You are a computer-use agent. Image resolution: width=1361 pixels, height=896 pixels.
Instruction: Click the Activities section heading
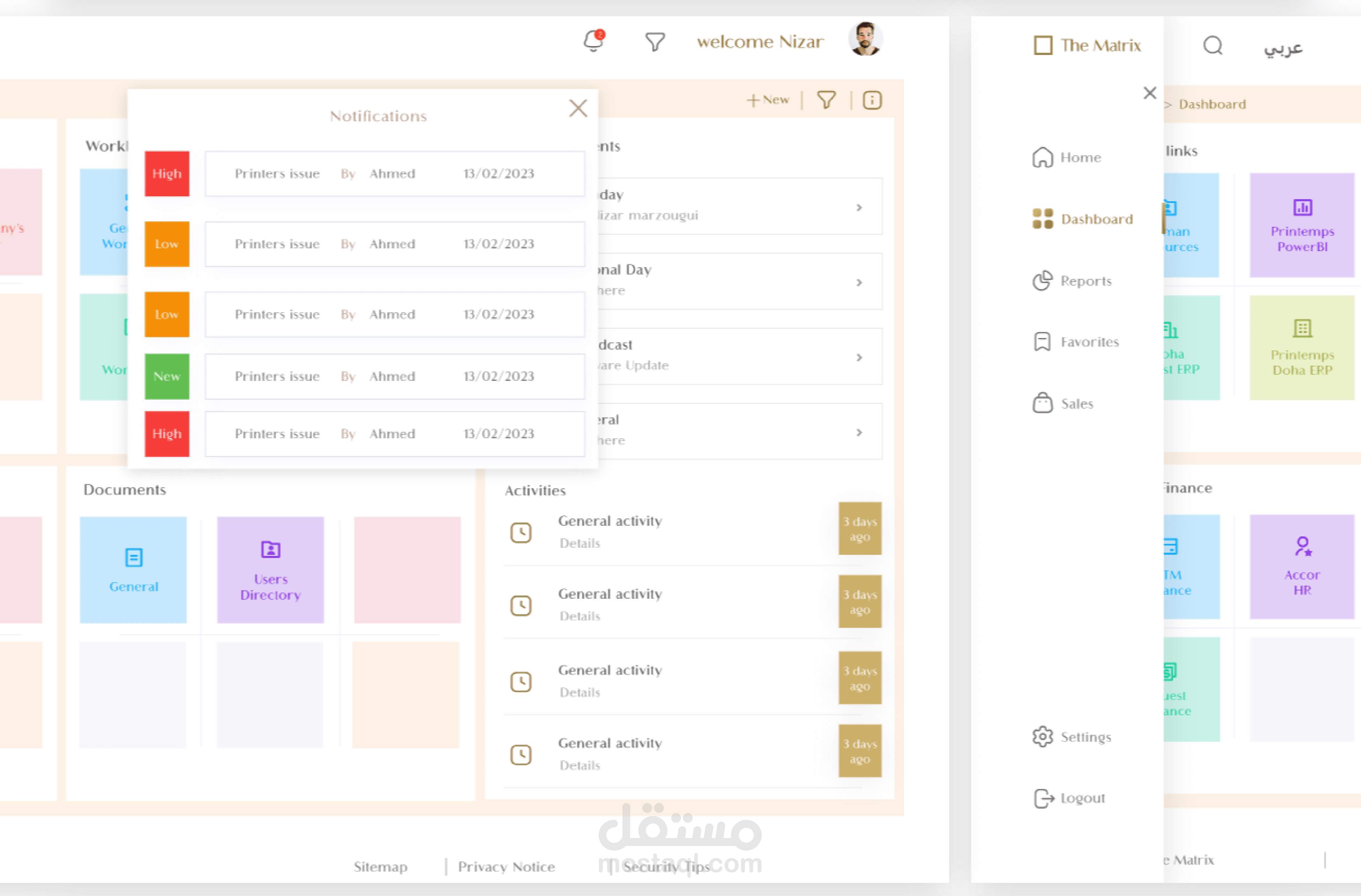[535, 491]
